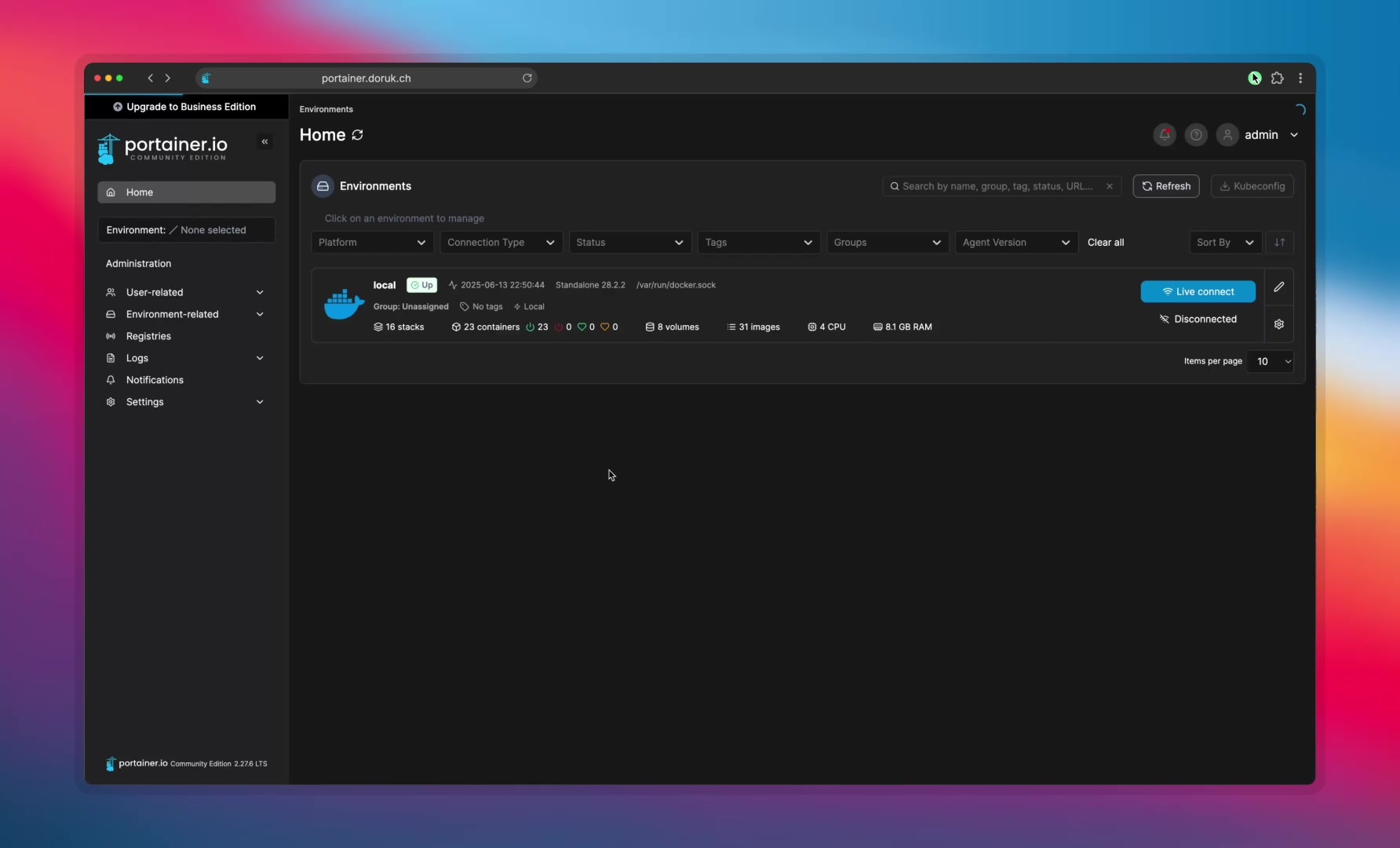
Task: Expand Settings menu section
Action: point(186,402)
